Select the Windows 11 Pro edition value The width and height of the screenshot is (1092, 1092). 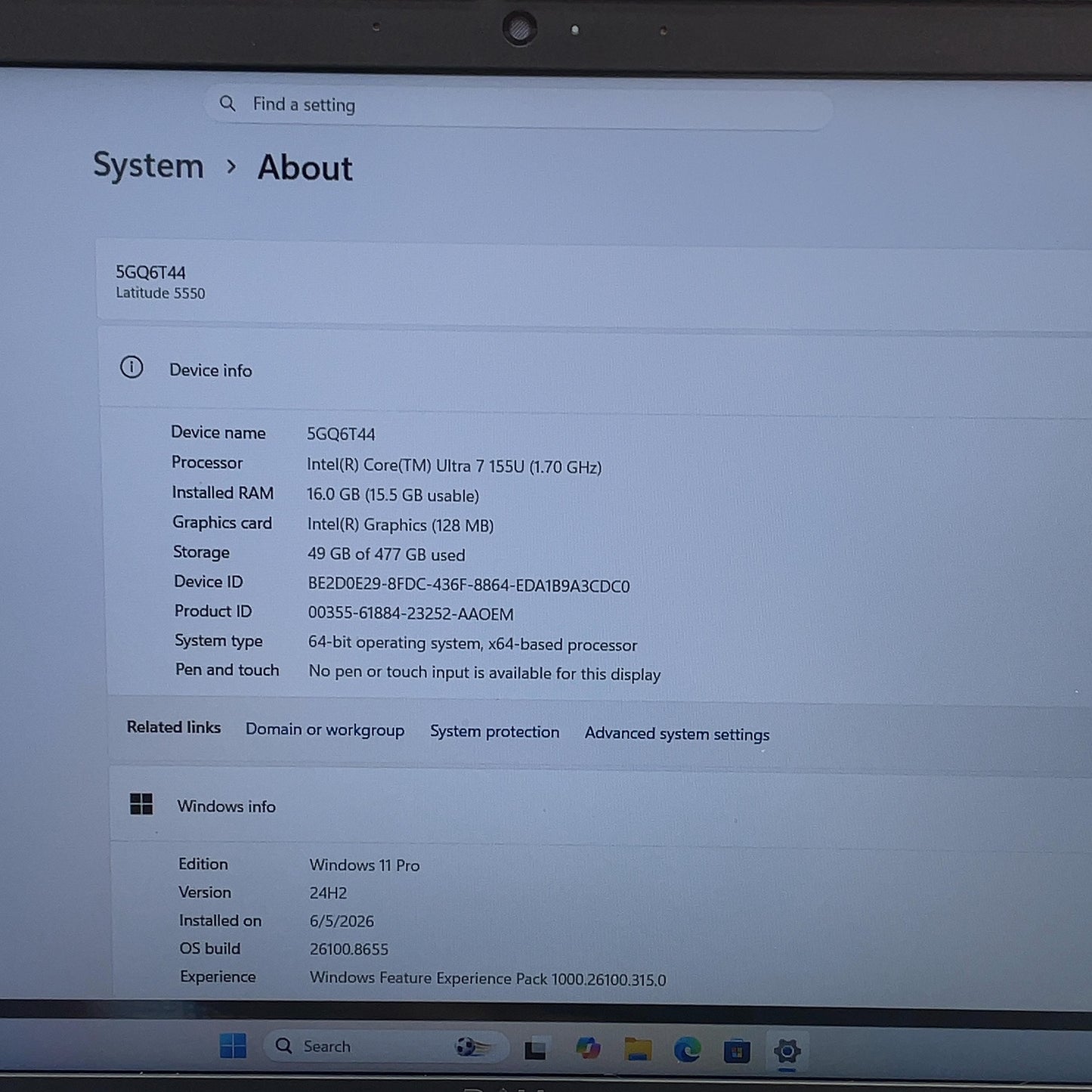pos(364,865)
